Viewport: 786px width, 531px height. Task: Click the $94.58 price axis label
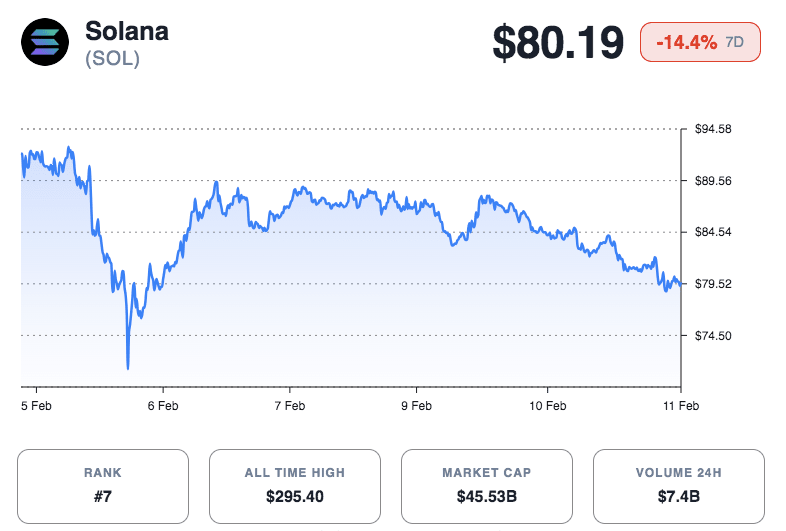(x=714, y=129)
